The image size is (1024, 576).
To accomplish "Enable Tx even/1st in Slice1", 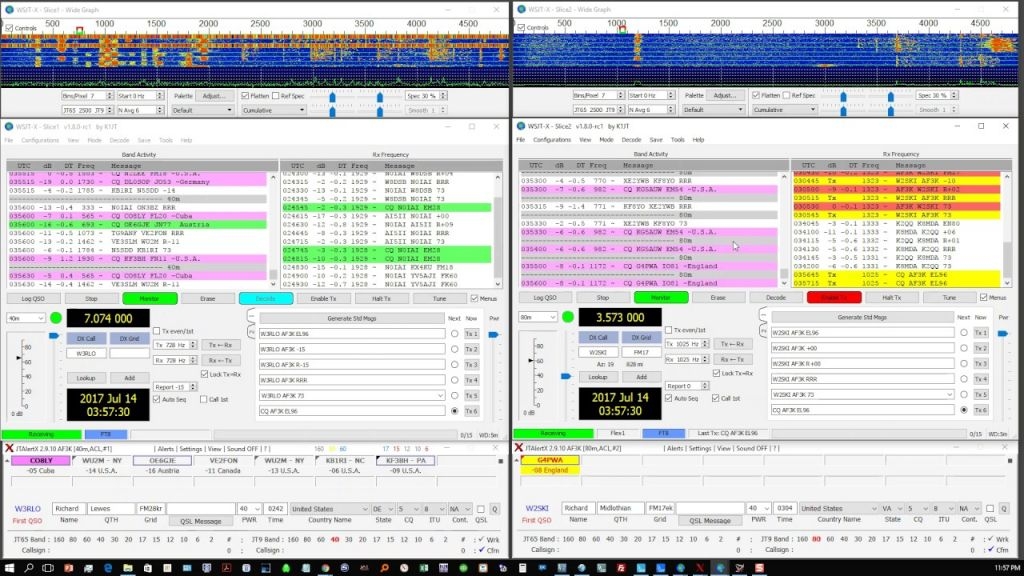I will 157,331.
